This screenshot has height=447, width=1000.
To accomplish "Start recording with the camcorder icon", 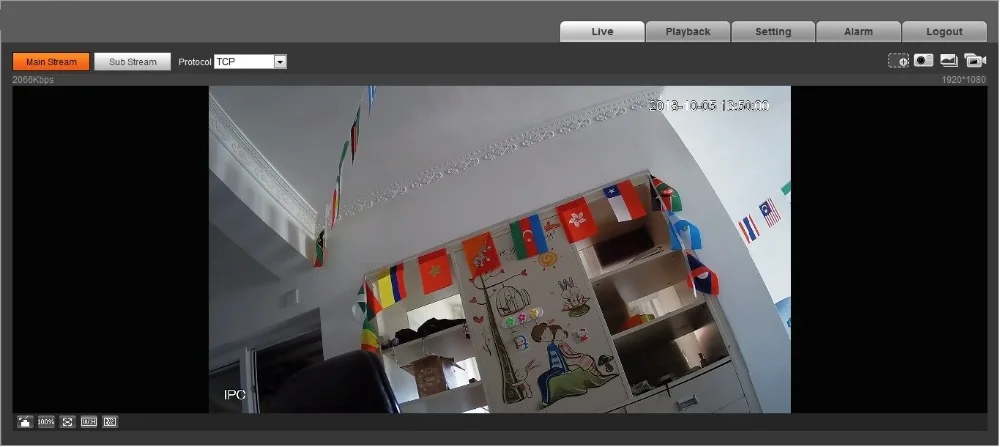I will 974,61.
